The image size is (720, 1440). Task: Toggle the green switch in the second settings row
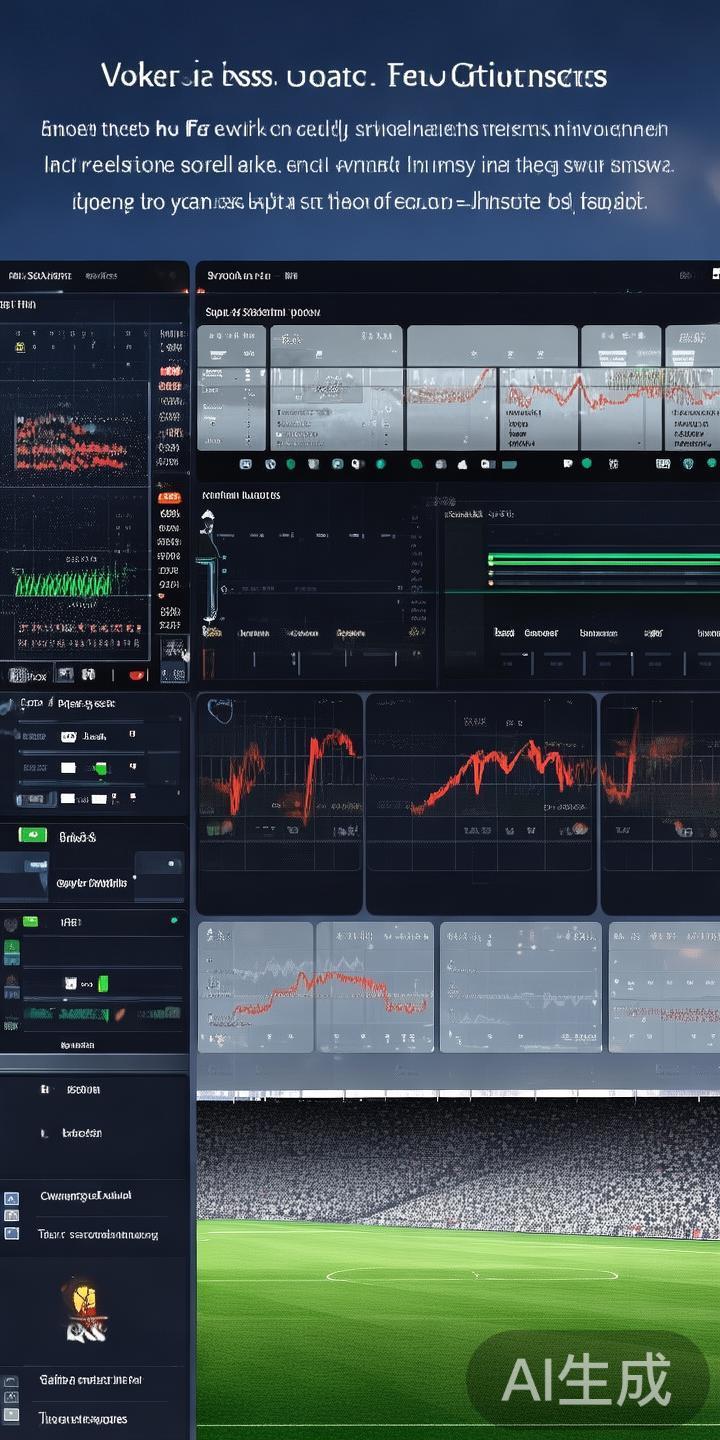tap(99, 768)
